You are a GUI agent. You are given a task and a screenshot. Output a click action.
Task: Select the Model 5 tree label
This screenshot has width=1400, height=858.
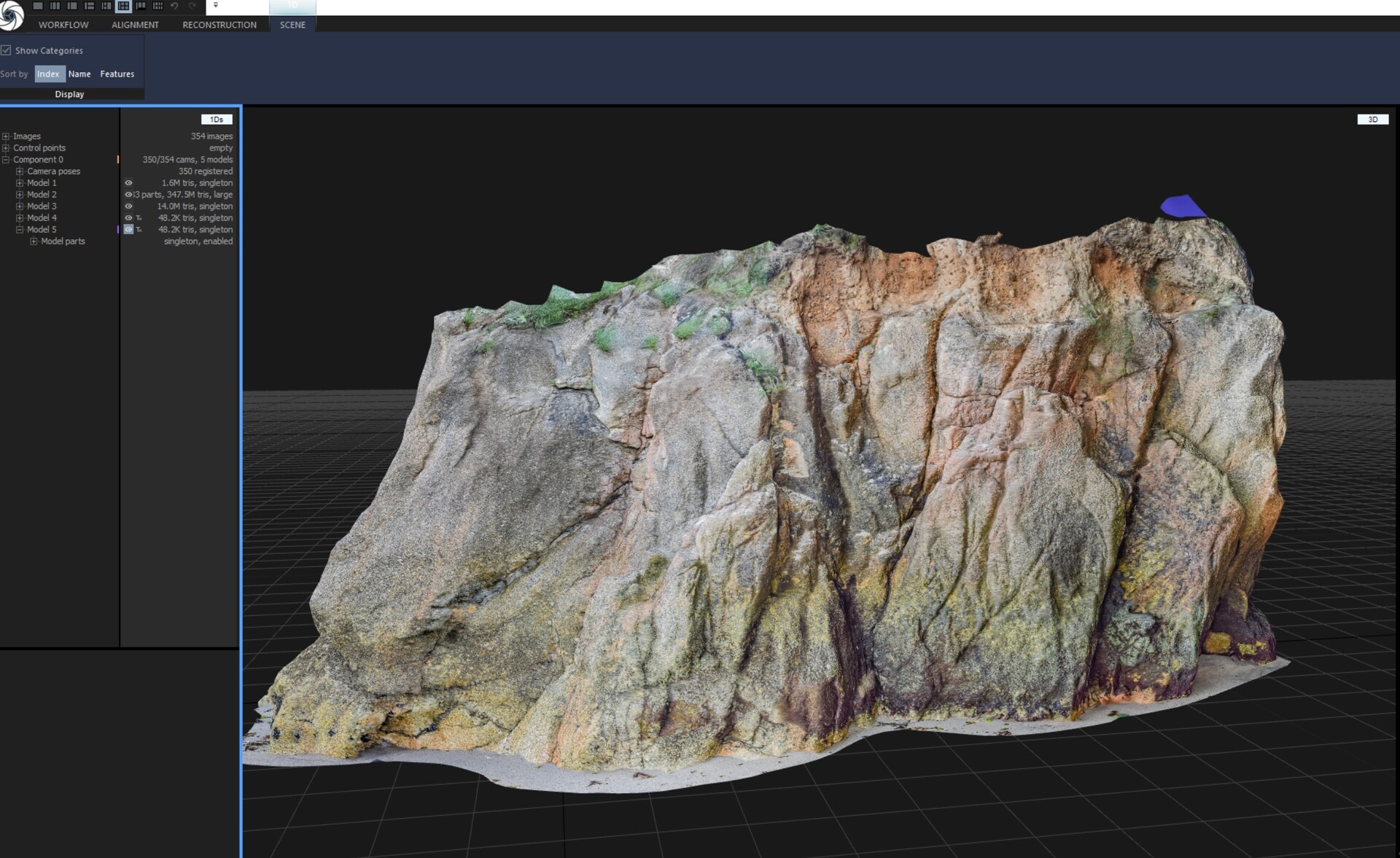(42, 230)
